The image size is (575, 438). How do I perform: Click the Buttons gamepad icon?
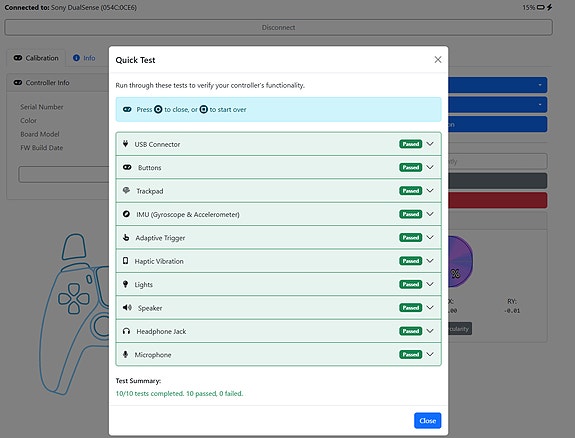pyautogui.click(x=127, y=167)
